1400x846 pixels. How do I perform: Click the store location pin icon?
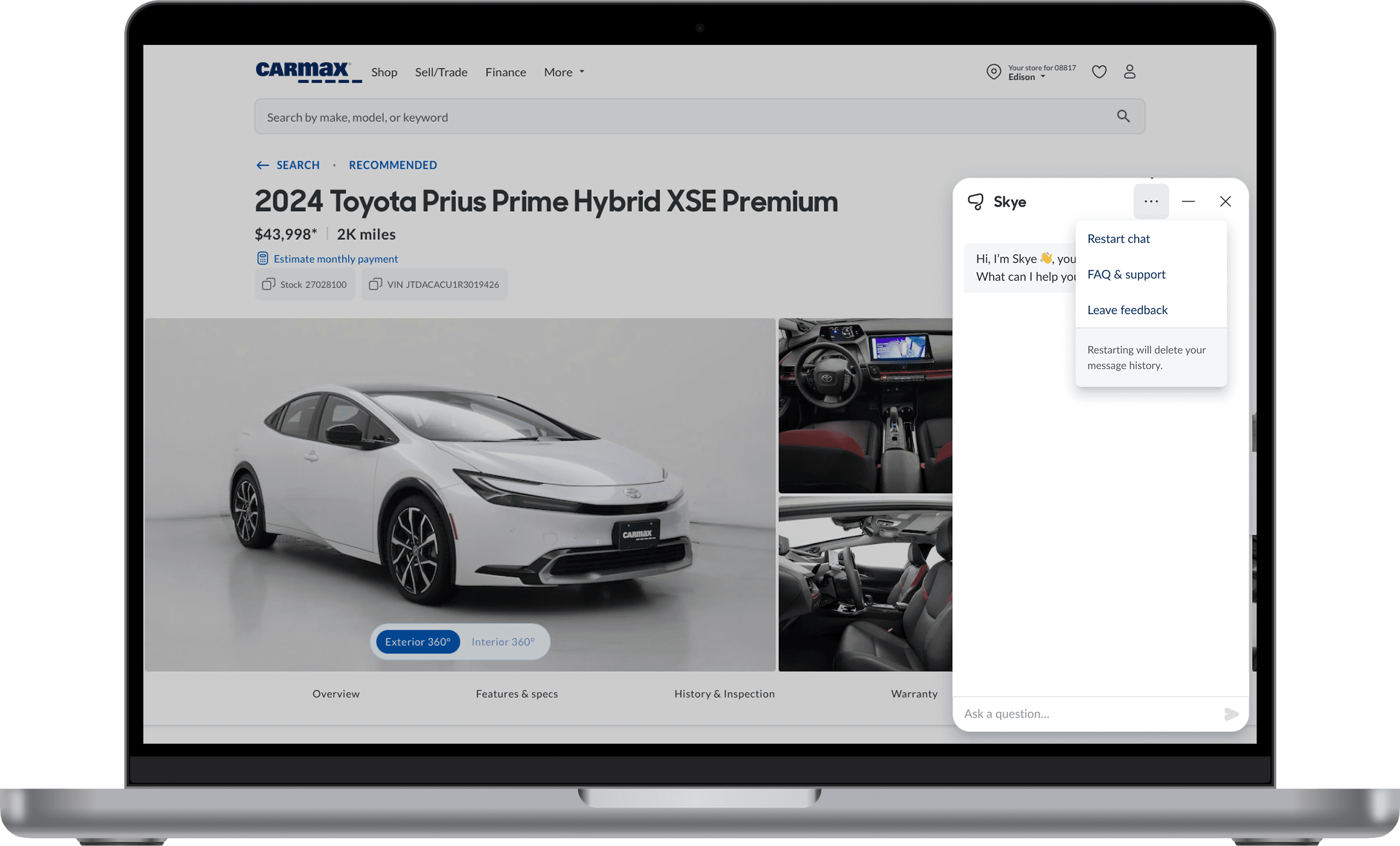click(994, 72)
